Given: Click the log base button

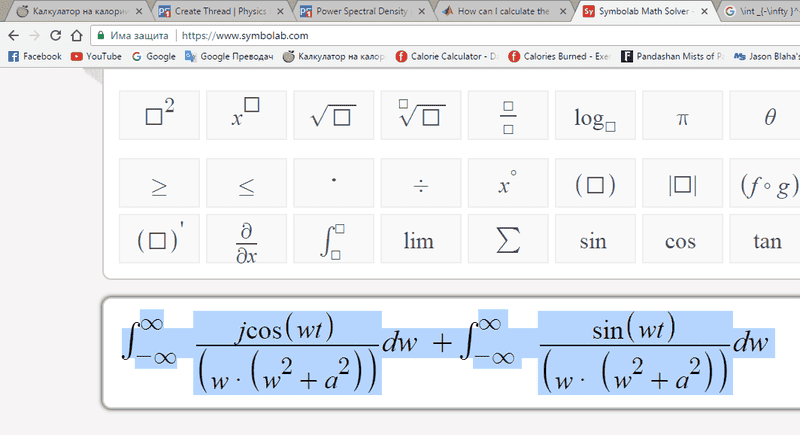Looking at the screenshot, I should pyautogui.click(x=595, y=116).
